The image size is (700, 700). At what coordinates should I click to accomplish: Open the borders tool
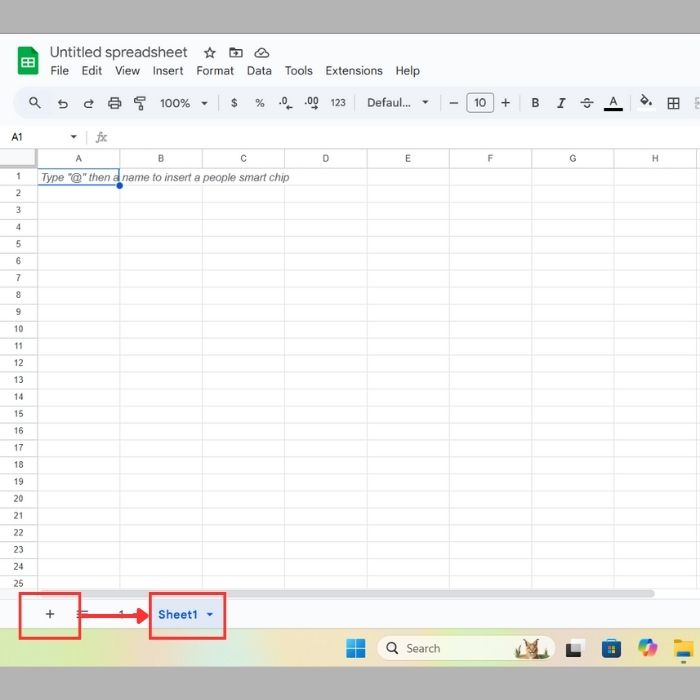(x=673, y=103)
